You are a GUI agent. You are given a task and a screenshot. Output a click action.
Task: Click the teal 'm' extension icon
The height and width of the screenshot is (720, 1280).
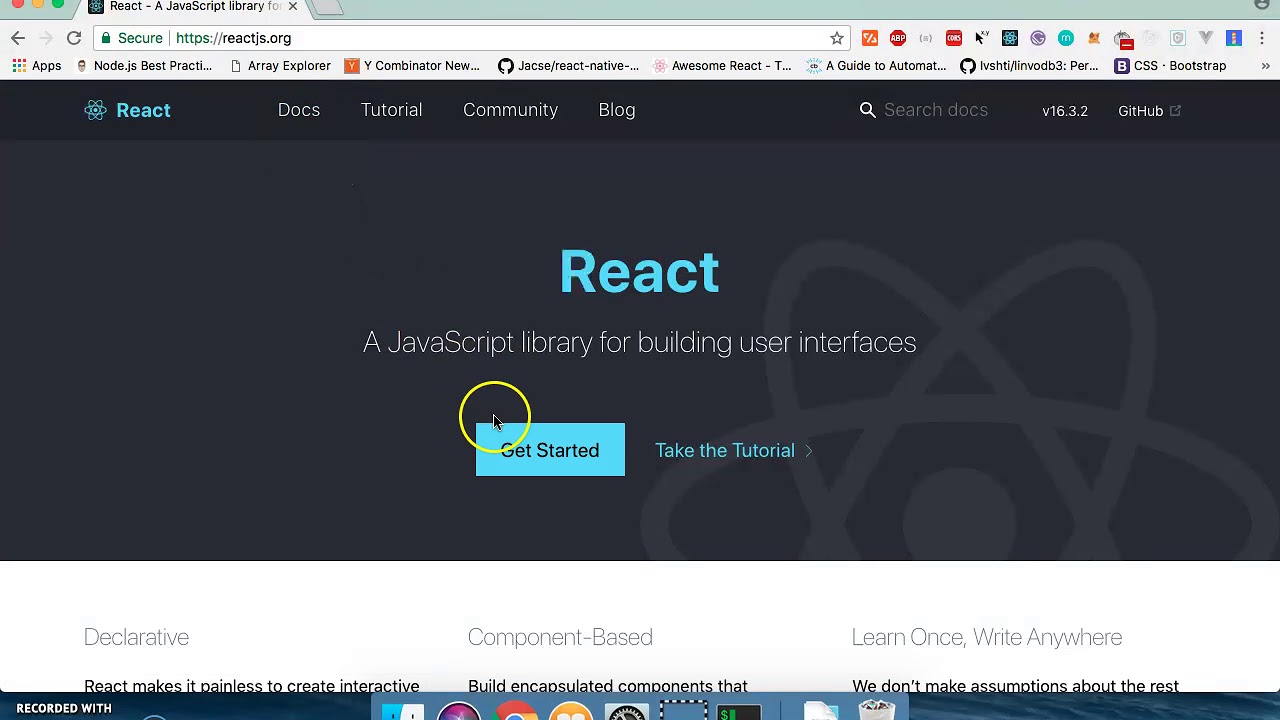coord(1066,38)
